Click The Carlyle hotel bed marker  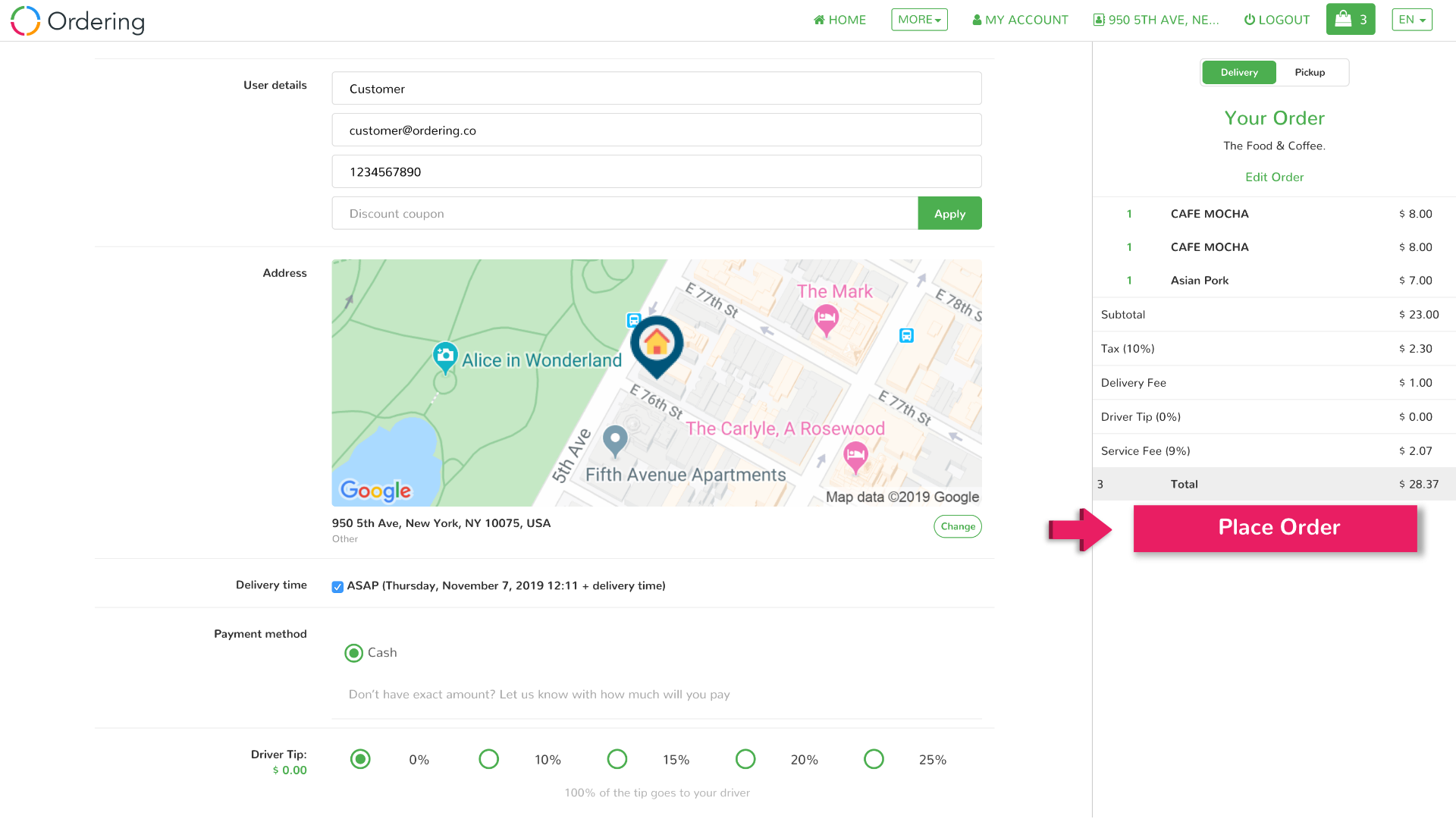click(855, 457)
